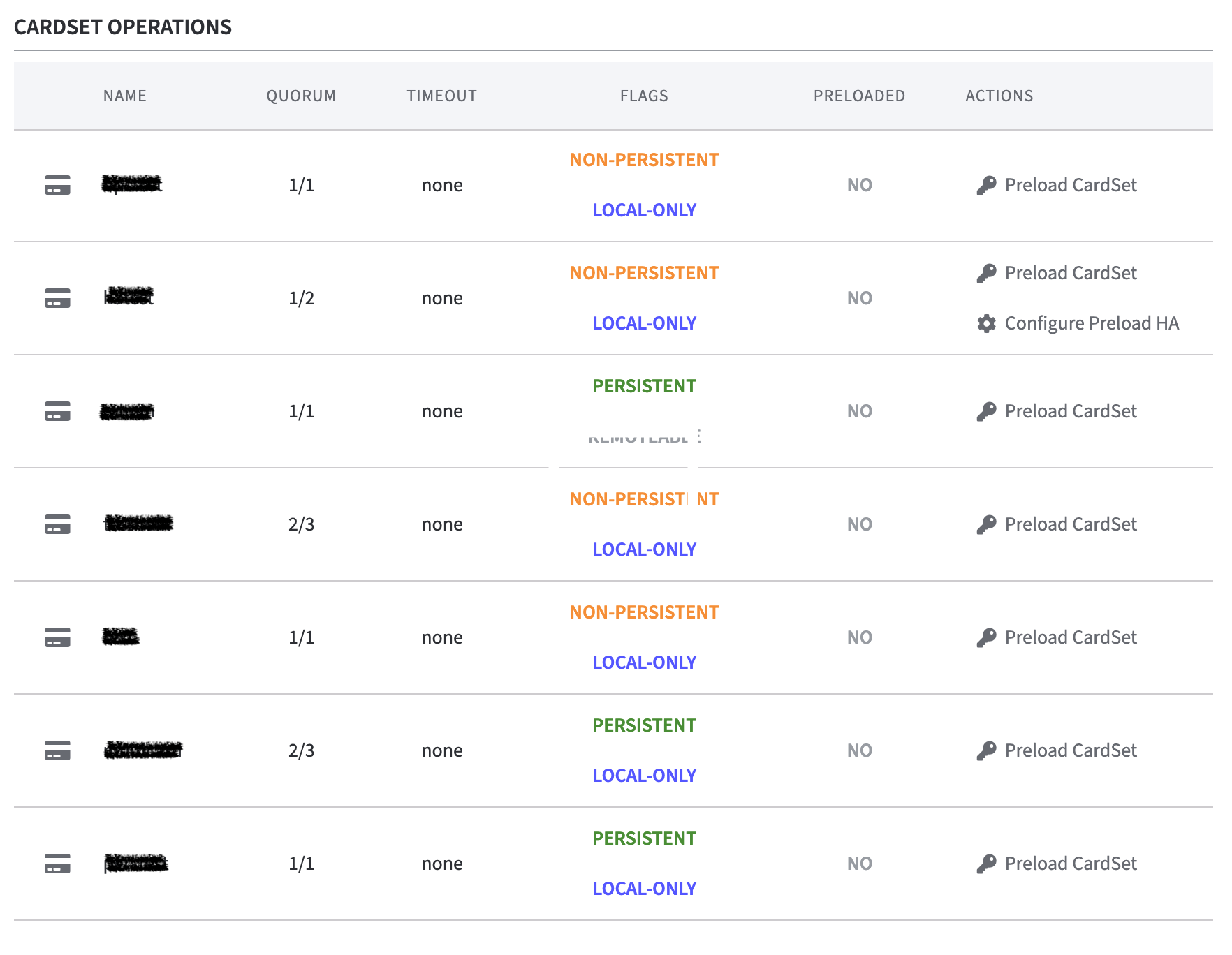Click the card icon in the third cardset row

[x=57, y=411]
